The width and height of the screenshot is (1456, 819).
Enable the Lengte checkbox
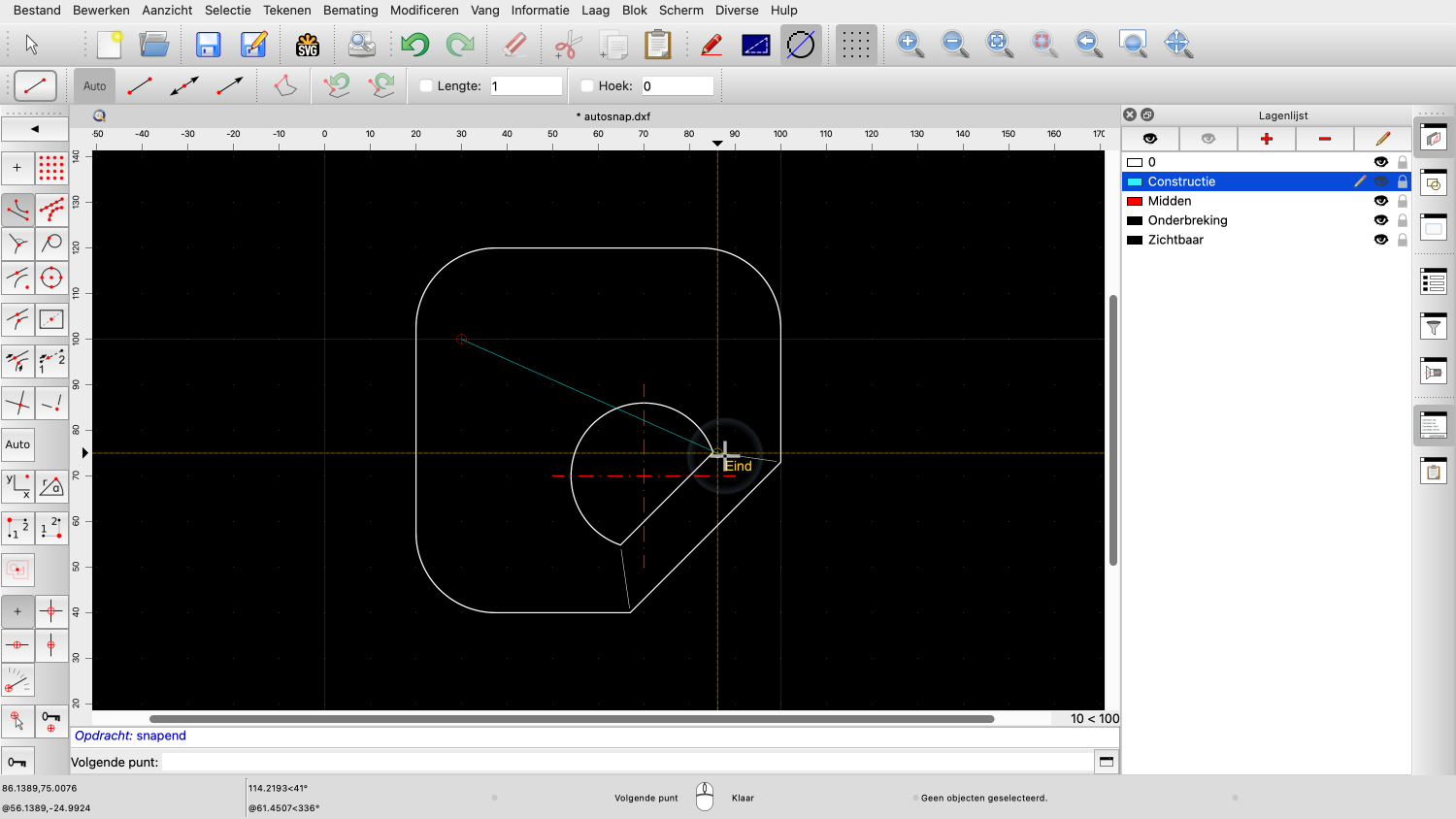click(x=426, y=86)
